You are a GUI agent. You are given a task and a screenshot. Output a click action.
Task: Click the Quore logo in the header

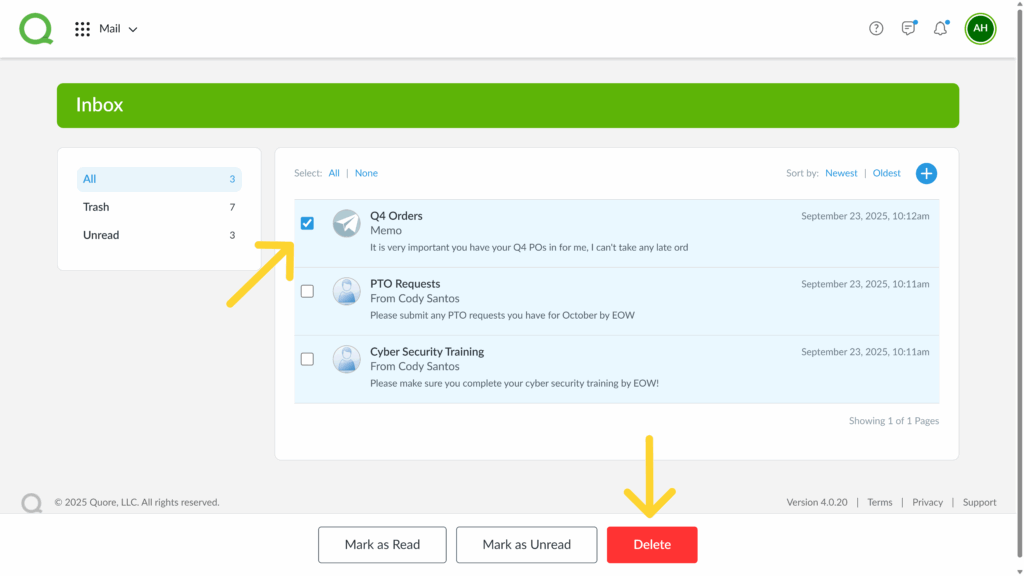click(36, 28)
